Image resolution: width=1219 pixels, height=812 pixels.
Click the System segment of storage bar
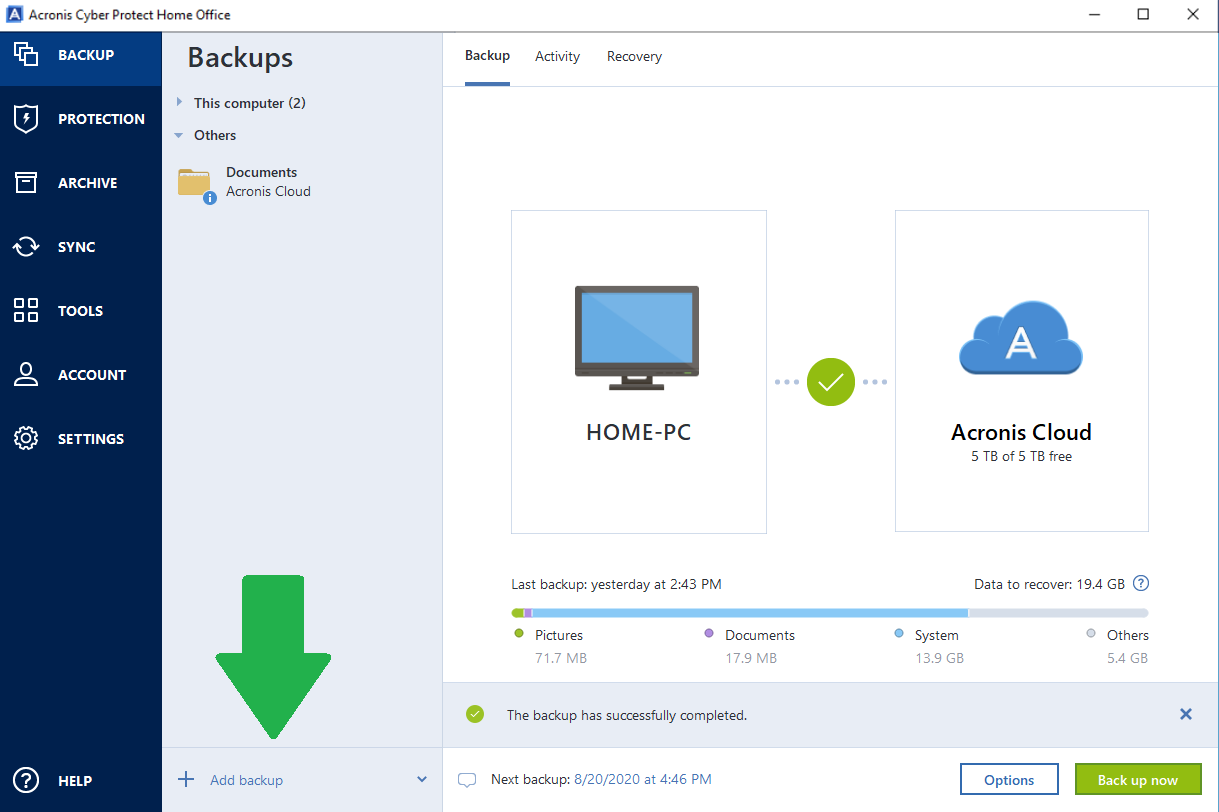pyautogui.click(x=751, y=613)
